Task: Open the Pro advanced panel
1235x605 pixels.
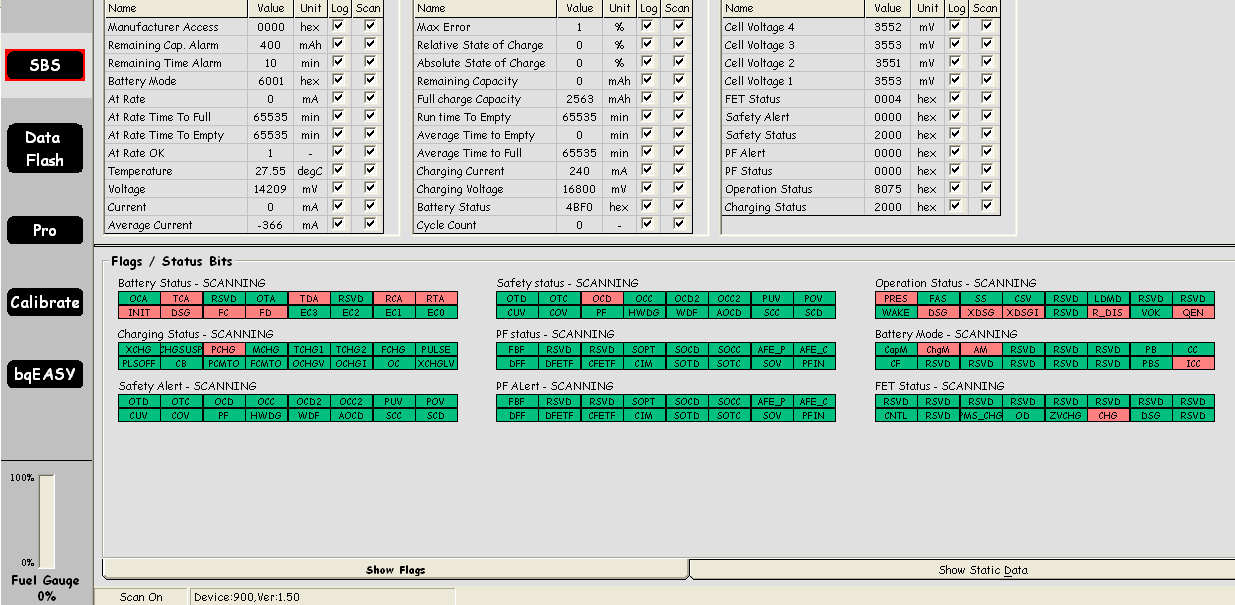Action: 44,229
